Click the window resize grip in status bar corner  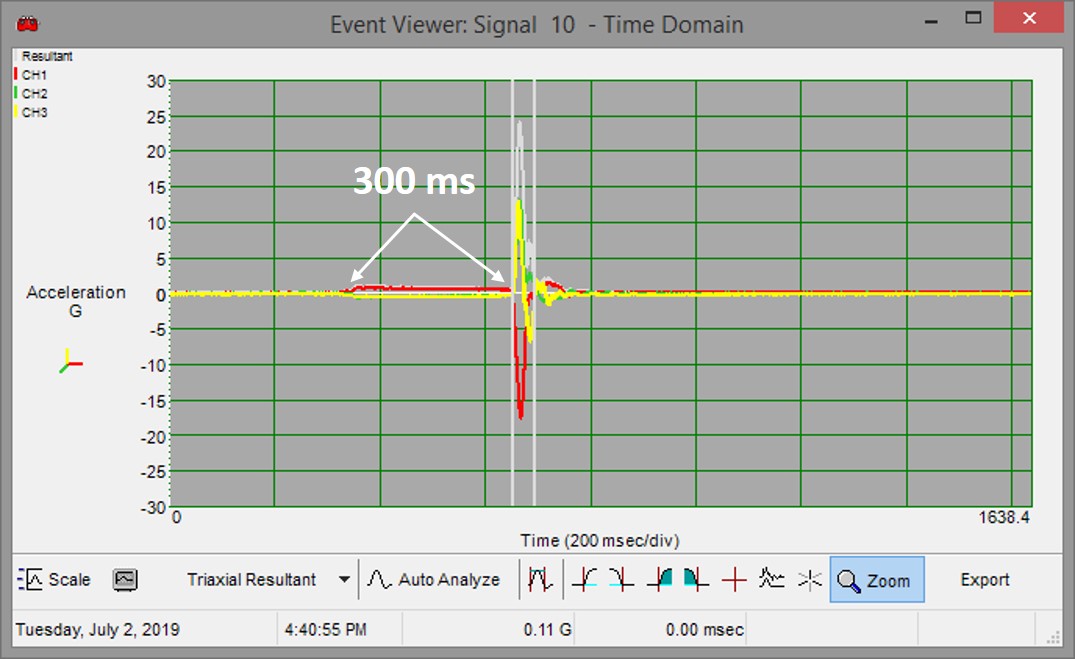coord(1054,638)
